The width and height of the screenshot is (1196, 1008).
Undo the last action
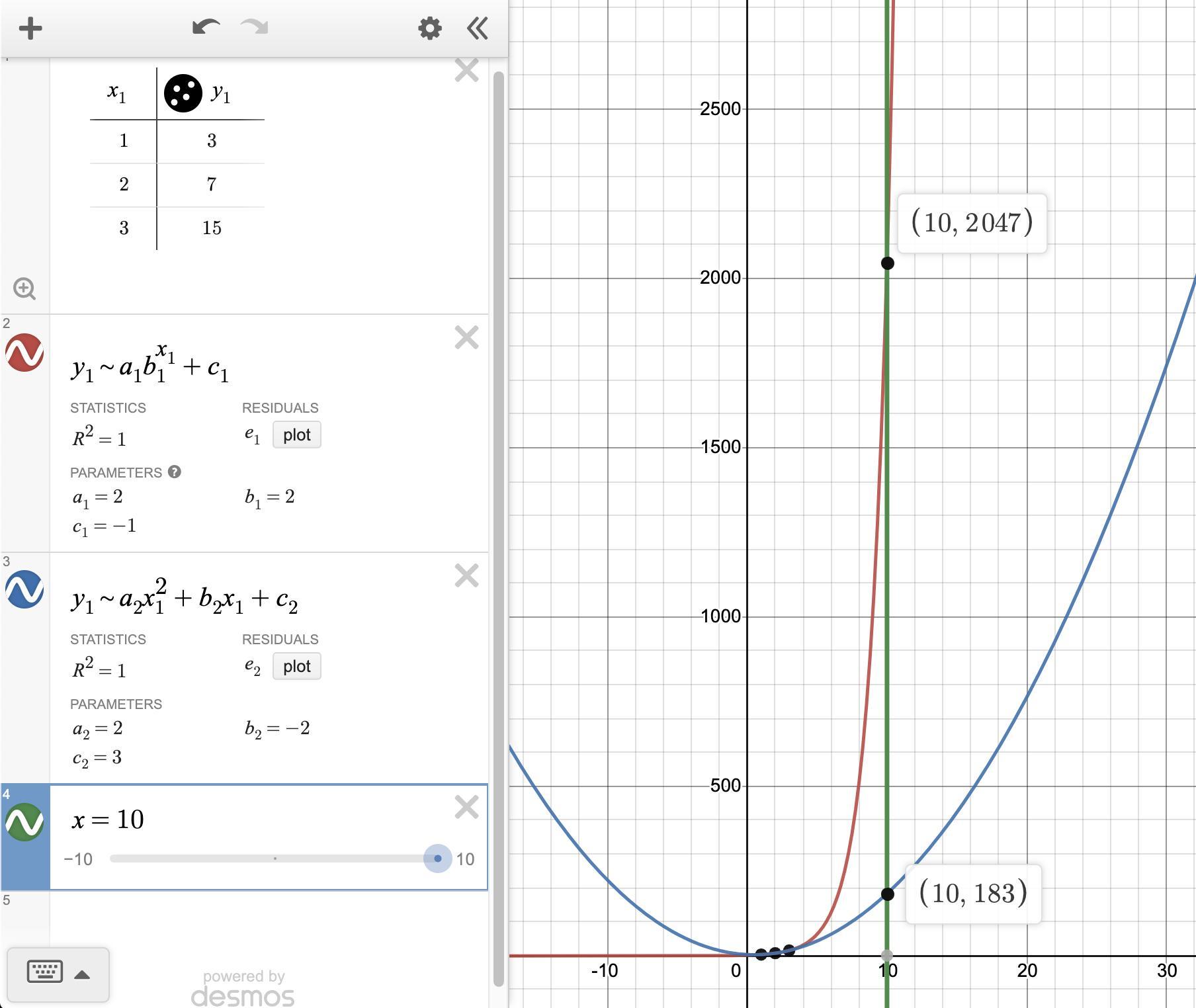pyautogui.click(x=206, y=27)
